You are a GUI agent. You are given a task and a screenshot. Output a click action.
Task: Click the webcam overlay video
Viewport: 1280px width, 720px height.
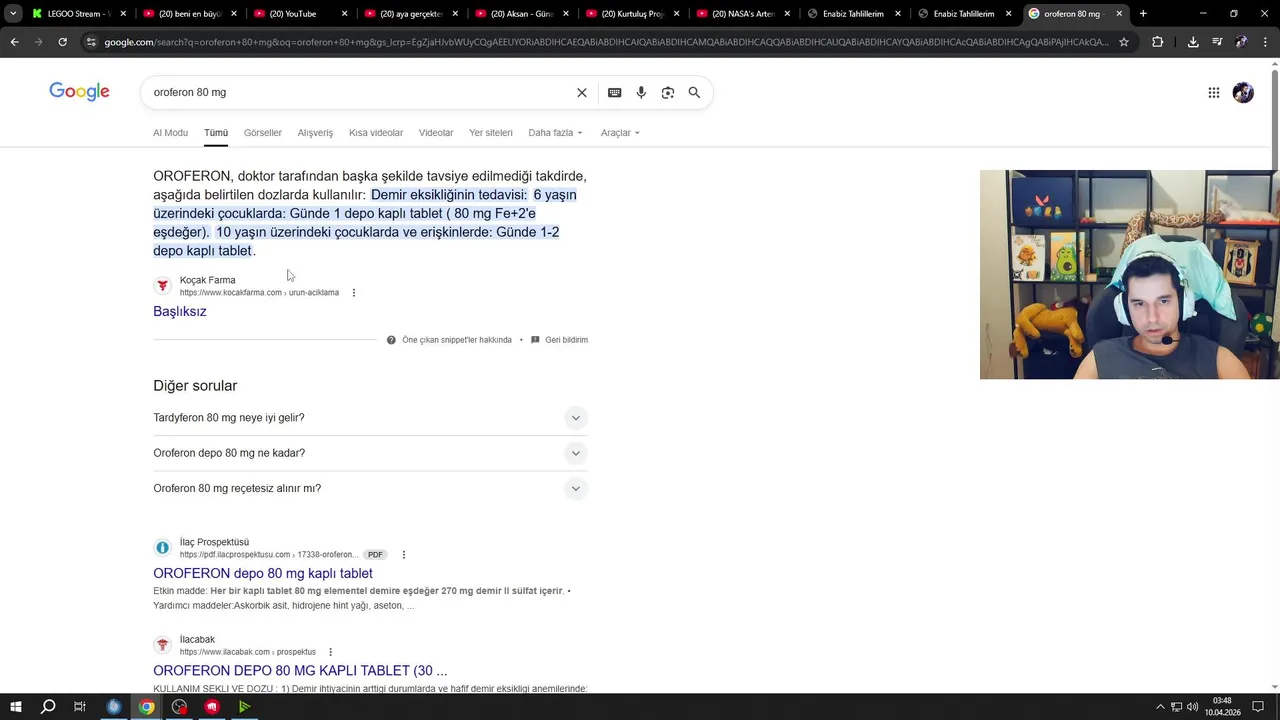tap(1130, 274)
